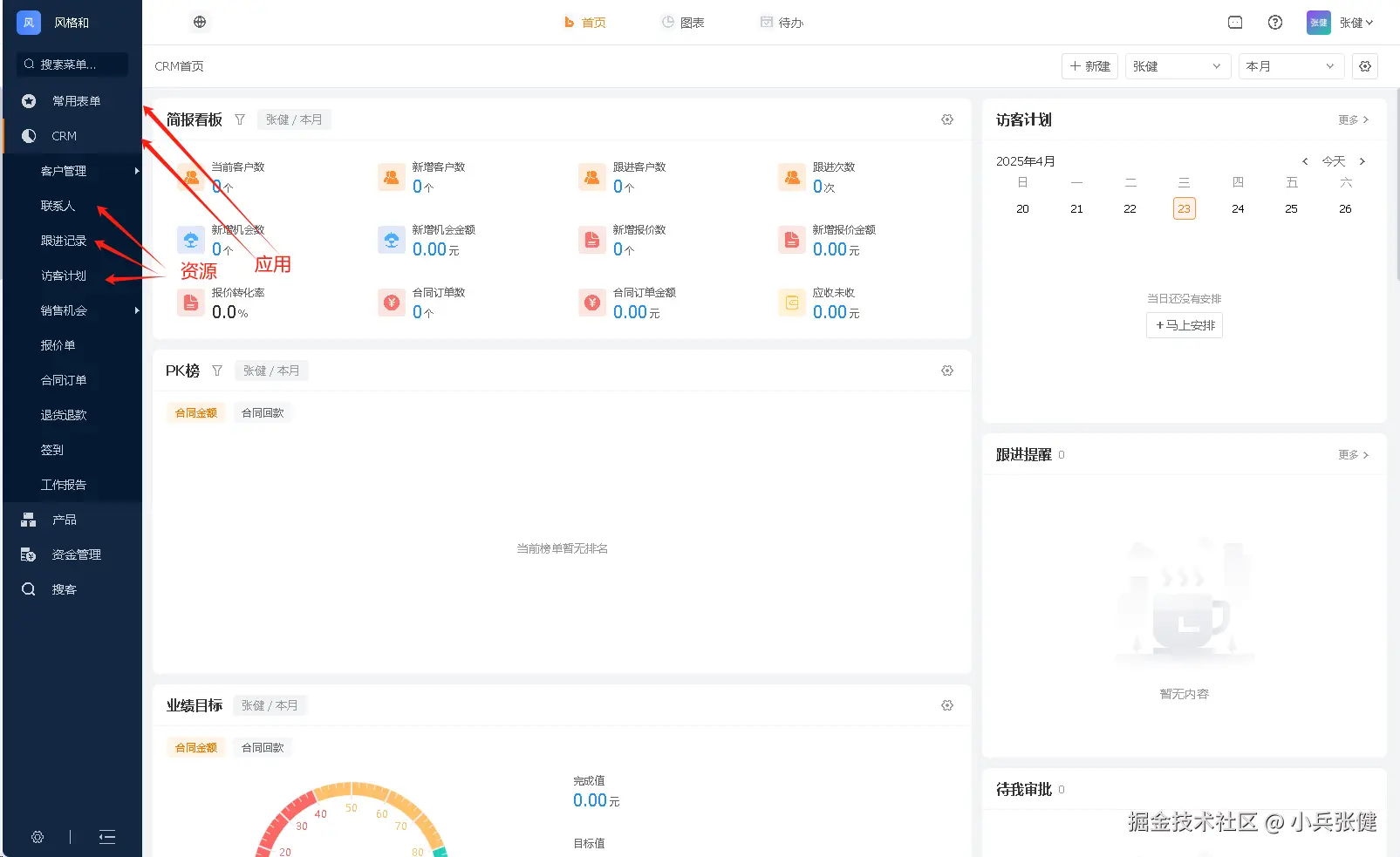Select PK榜 合同回款 tab
1400x857 pixels.
pyautogui.click(x=263, y=412)
